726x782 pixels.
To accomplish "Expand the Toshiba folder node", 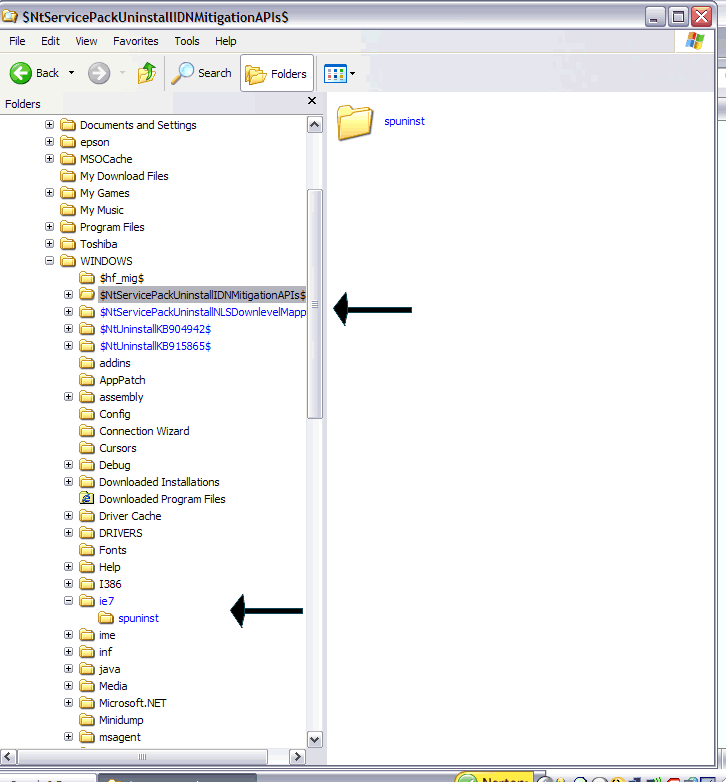I will pos(49,244).
